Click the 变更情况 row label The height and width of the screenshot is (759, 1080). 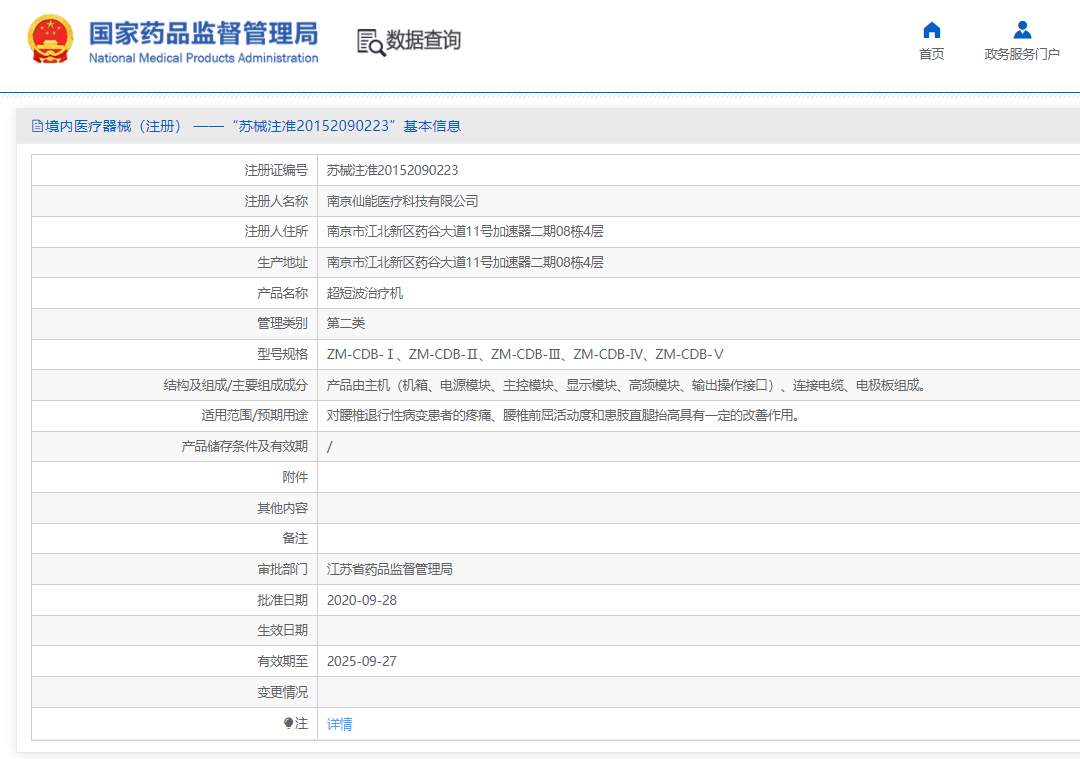tap(282, 692)
